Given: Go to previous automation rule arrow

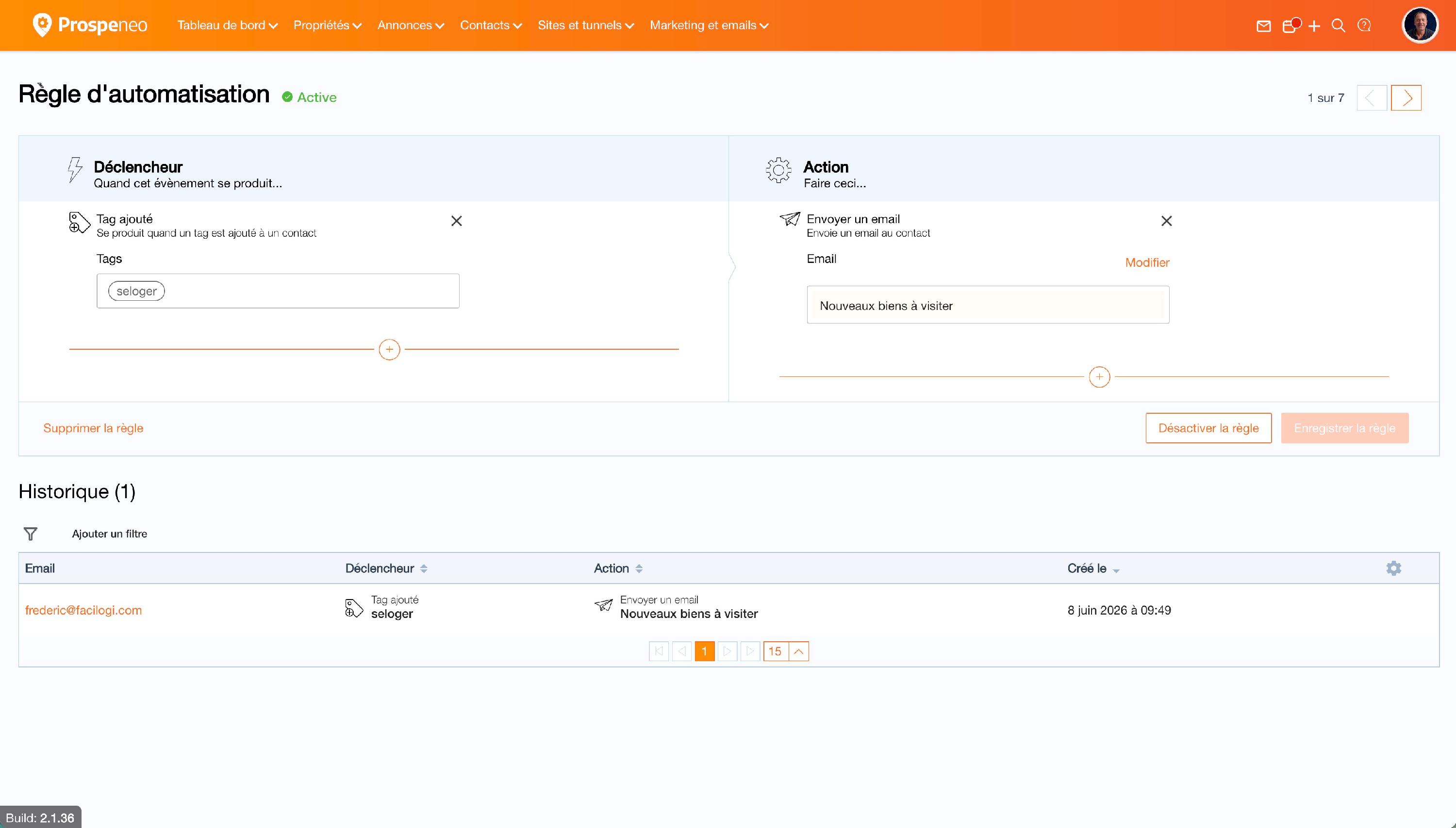Looking at the screenshot, I should [x=1371, y=98].
